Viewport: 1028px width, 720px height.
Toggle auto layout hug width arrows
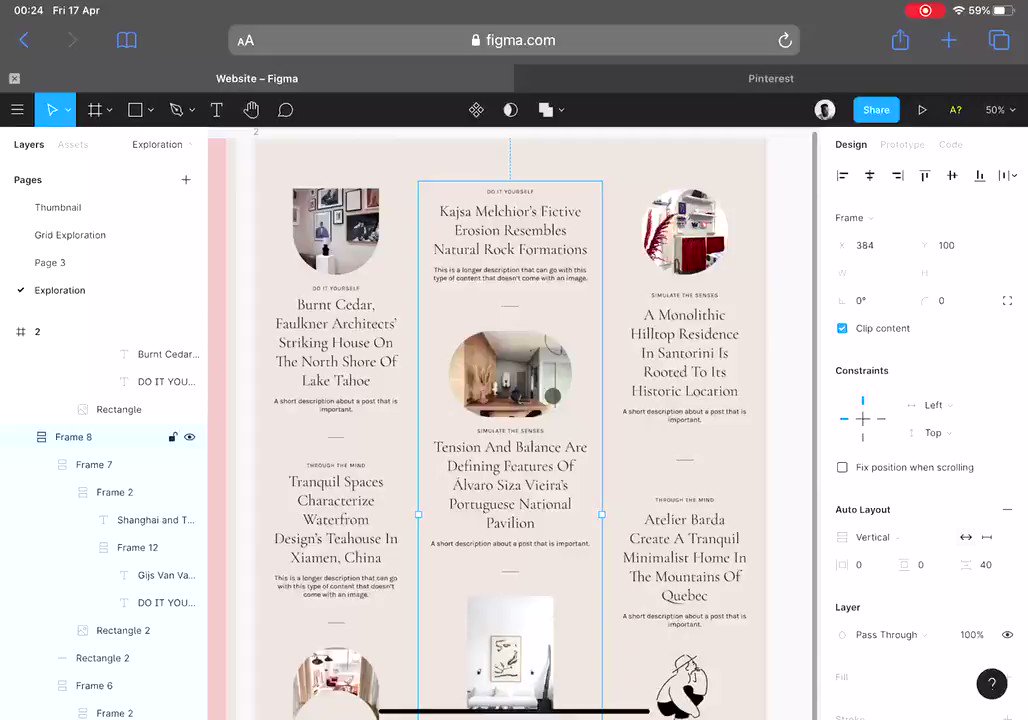click(x=966, y=537)
